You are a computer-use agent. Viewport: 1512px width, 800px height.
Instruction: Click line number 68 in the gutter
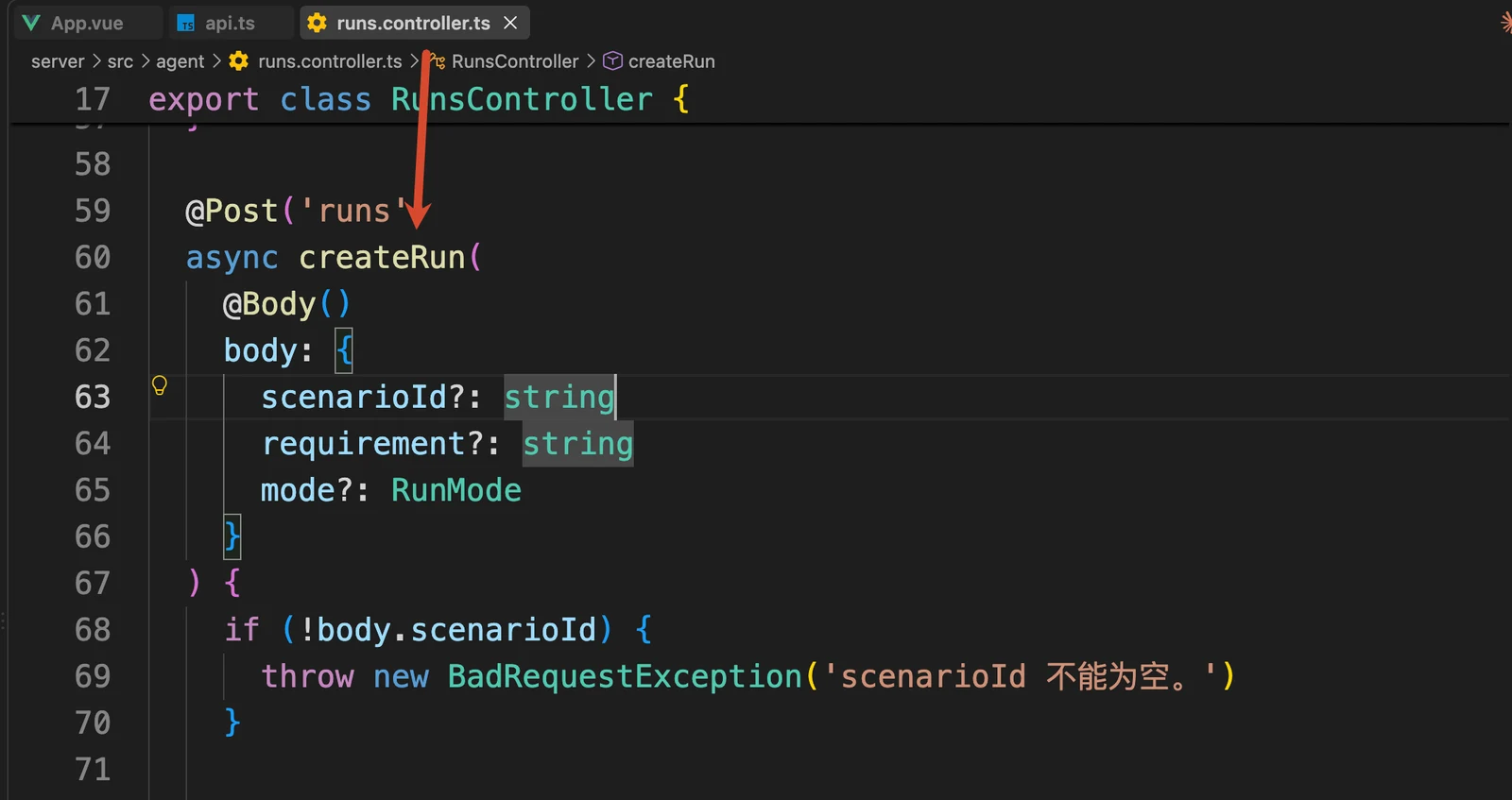click(93, 629)
